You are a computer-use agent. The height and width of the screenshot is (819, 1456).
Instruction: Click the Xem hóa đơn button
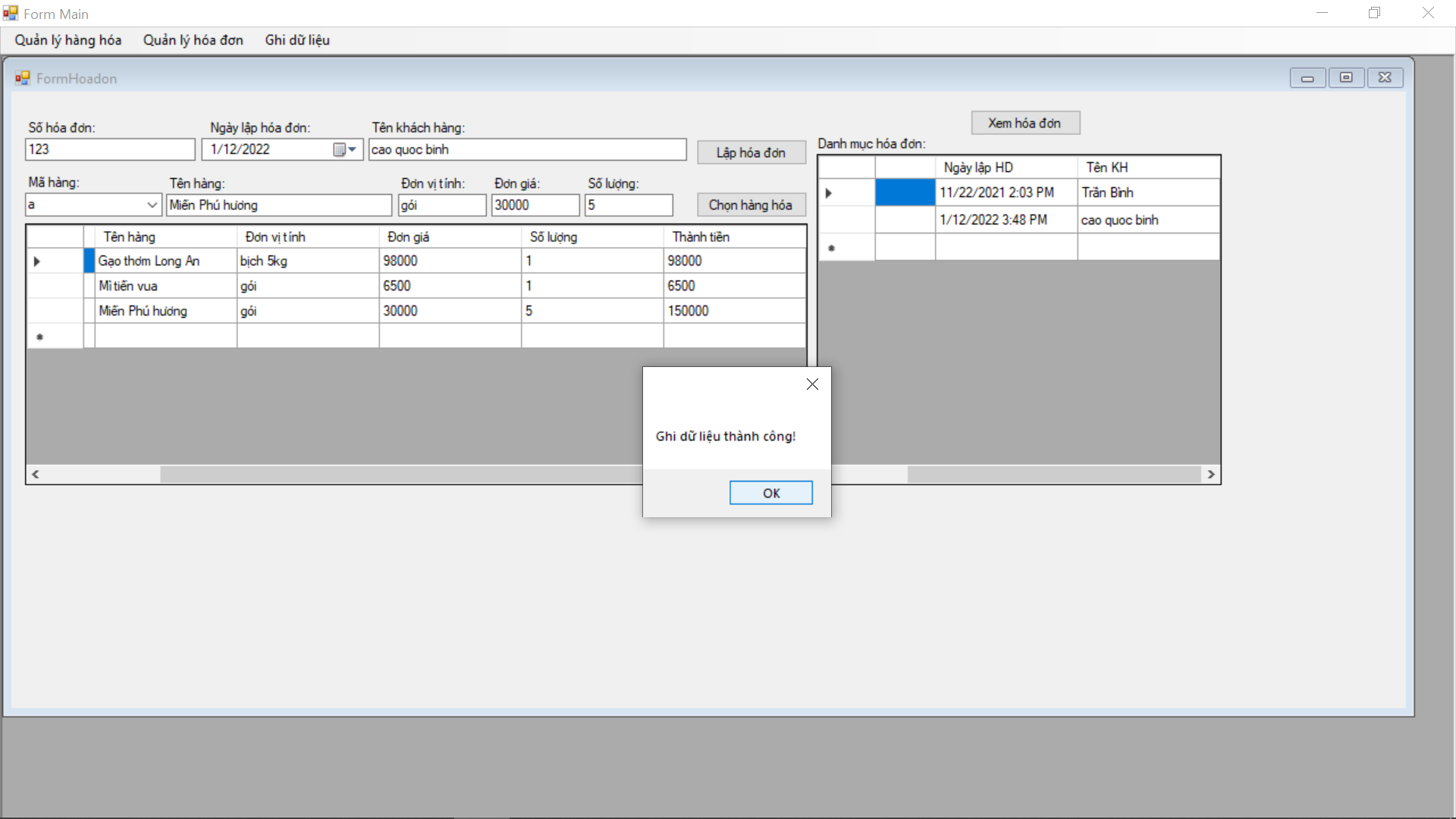pos(1025,123)
